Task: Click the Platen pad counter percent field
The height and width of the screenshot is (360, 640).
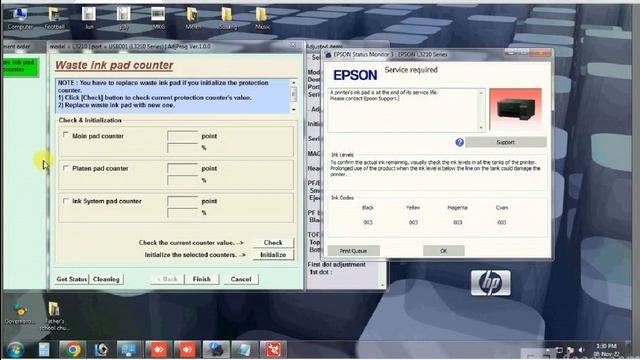Action: coord(182,180)
